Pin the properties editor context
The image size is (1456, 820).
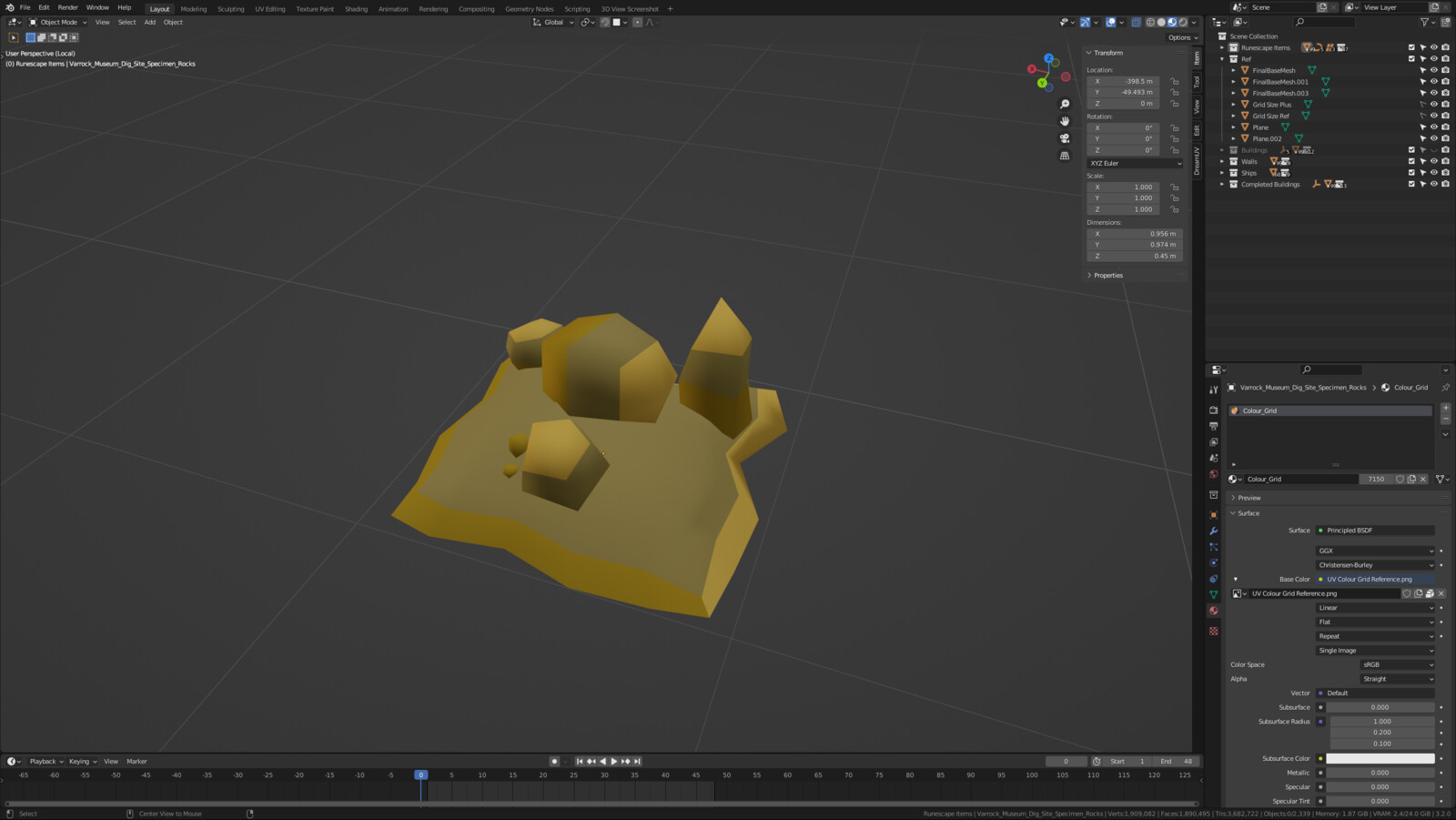[1445, 388]
